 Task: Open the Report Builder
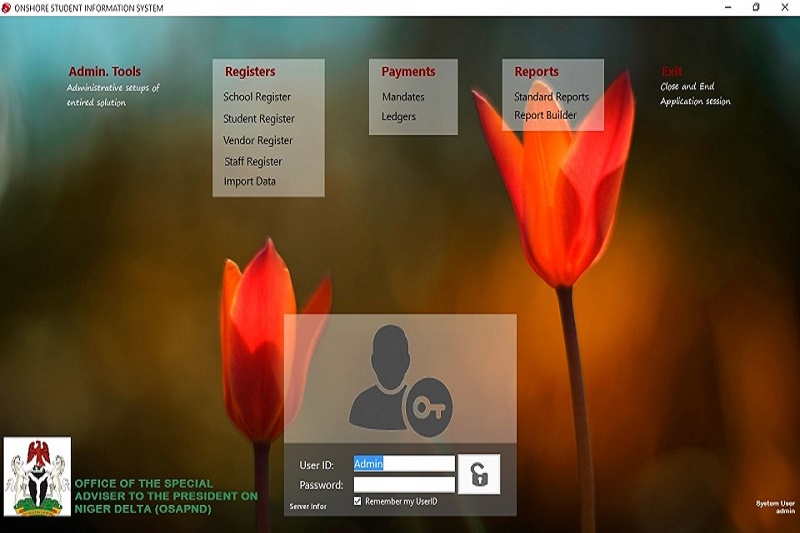[545, 115]
